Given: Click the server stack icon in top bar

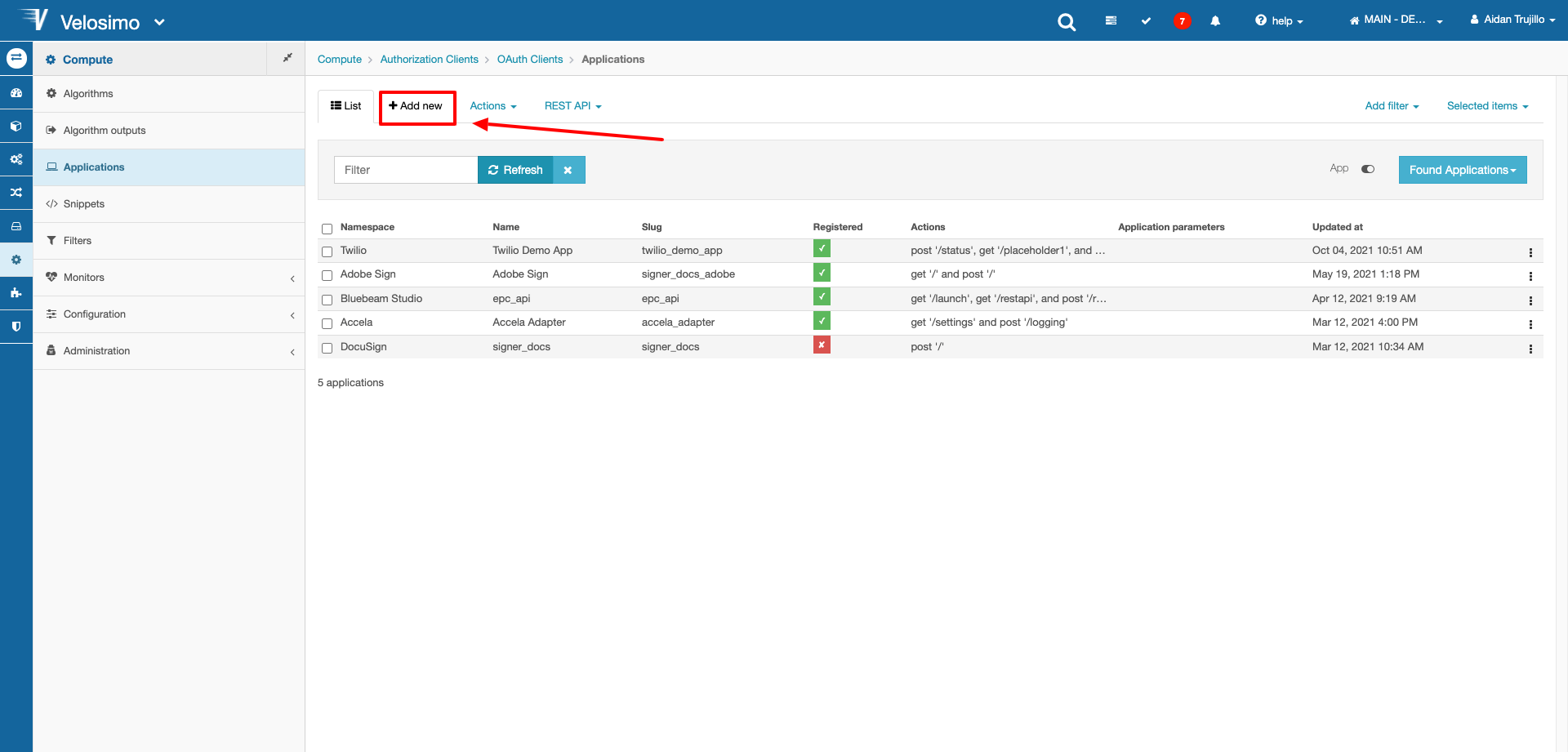Looking at the screenshot, I should click(1111, 20).
